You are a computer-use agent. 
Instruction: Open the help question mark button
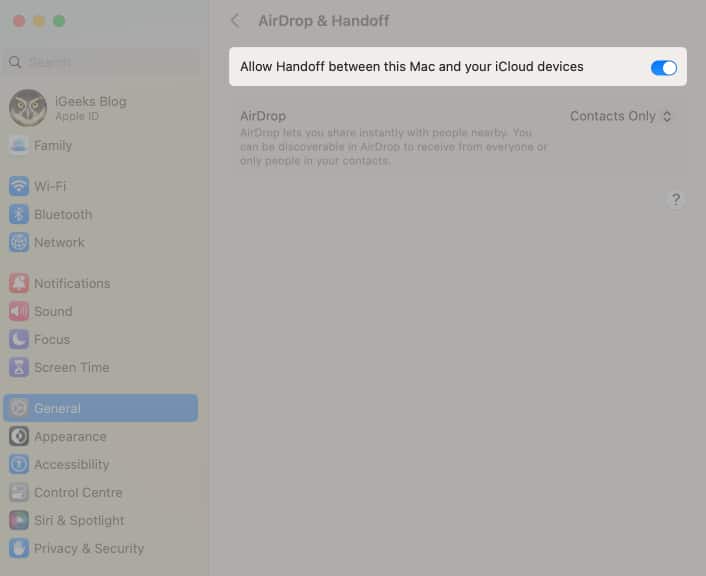tap(675, 199)
